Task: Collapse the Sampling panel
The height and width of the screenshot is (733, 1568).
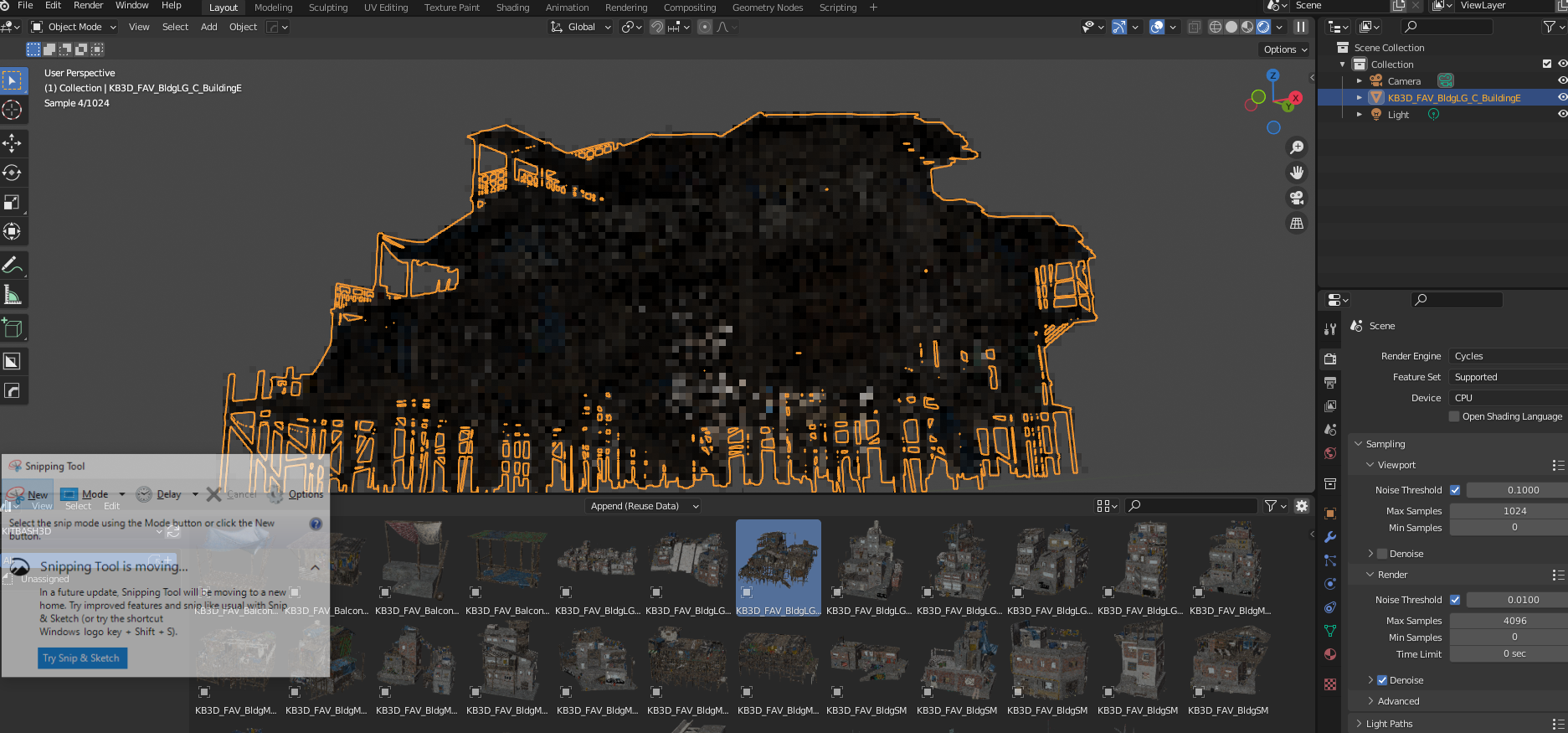Action: (x=1385, y=444)
